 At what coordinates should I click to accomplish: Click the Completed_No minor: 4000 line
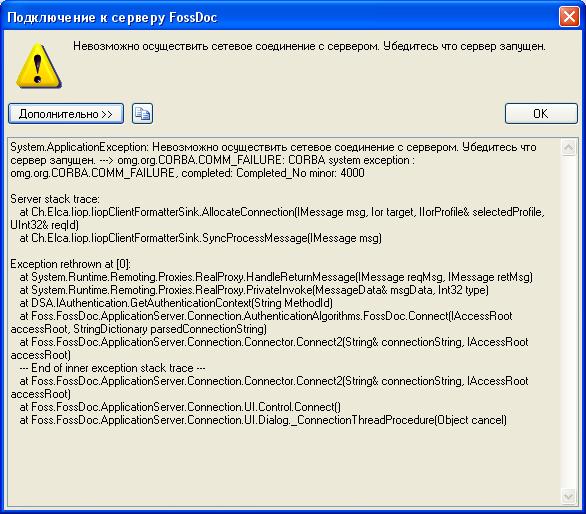(x=187, y=173)
